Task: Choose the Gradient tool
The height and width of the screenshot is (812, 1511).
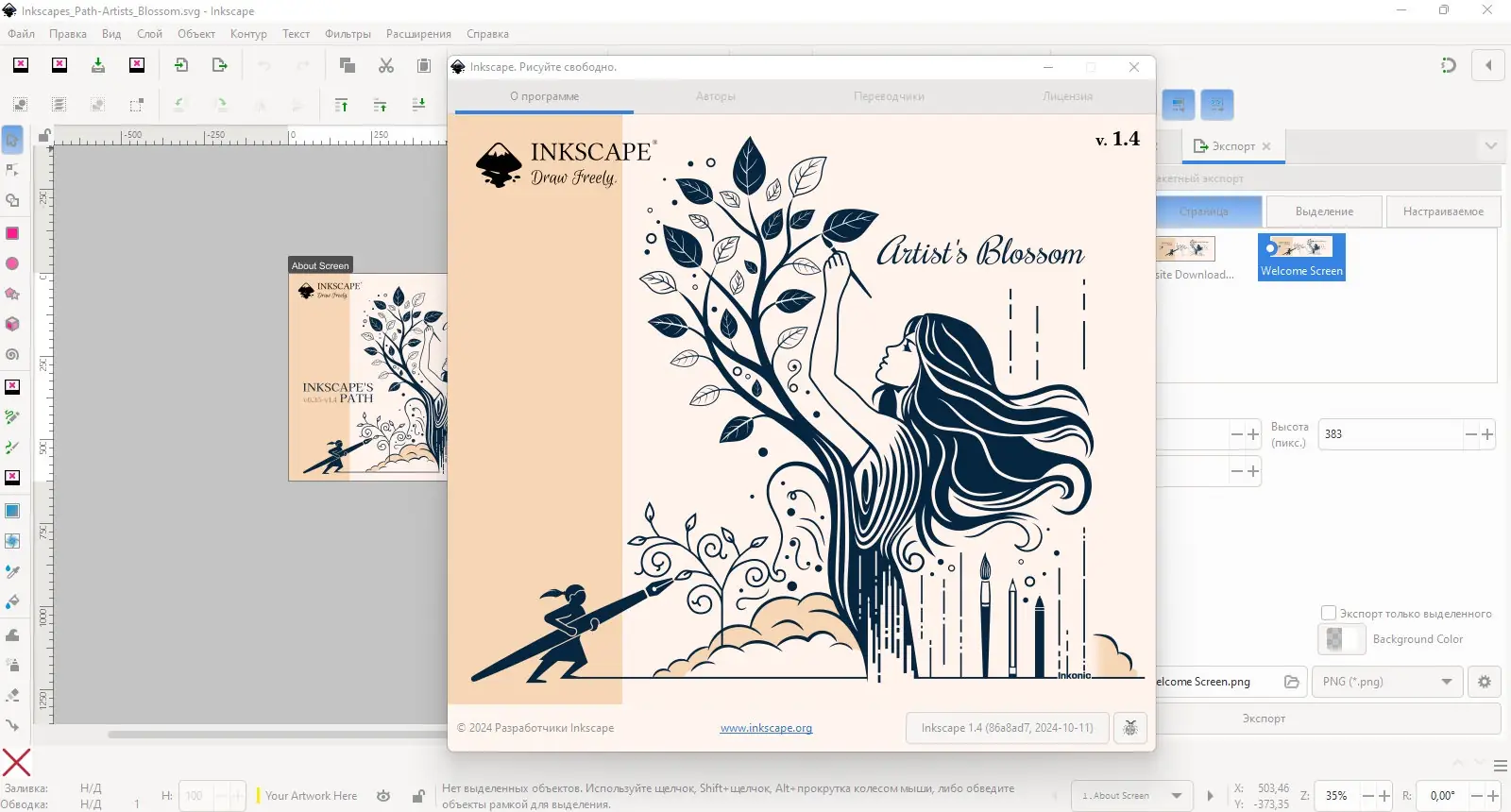Action: pos(12,511)
